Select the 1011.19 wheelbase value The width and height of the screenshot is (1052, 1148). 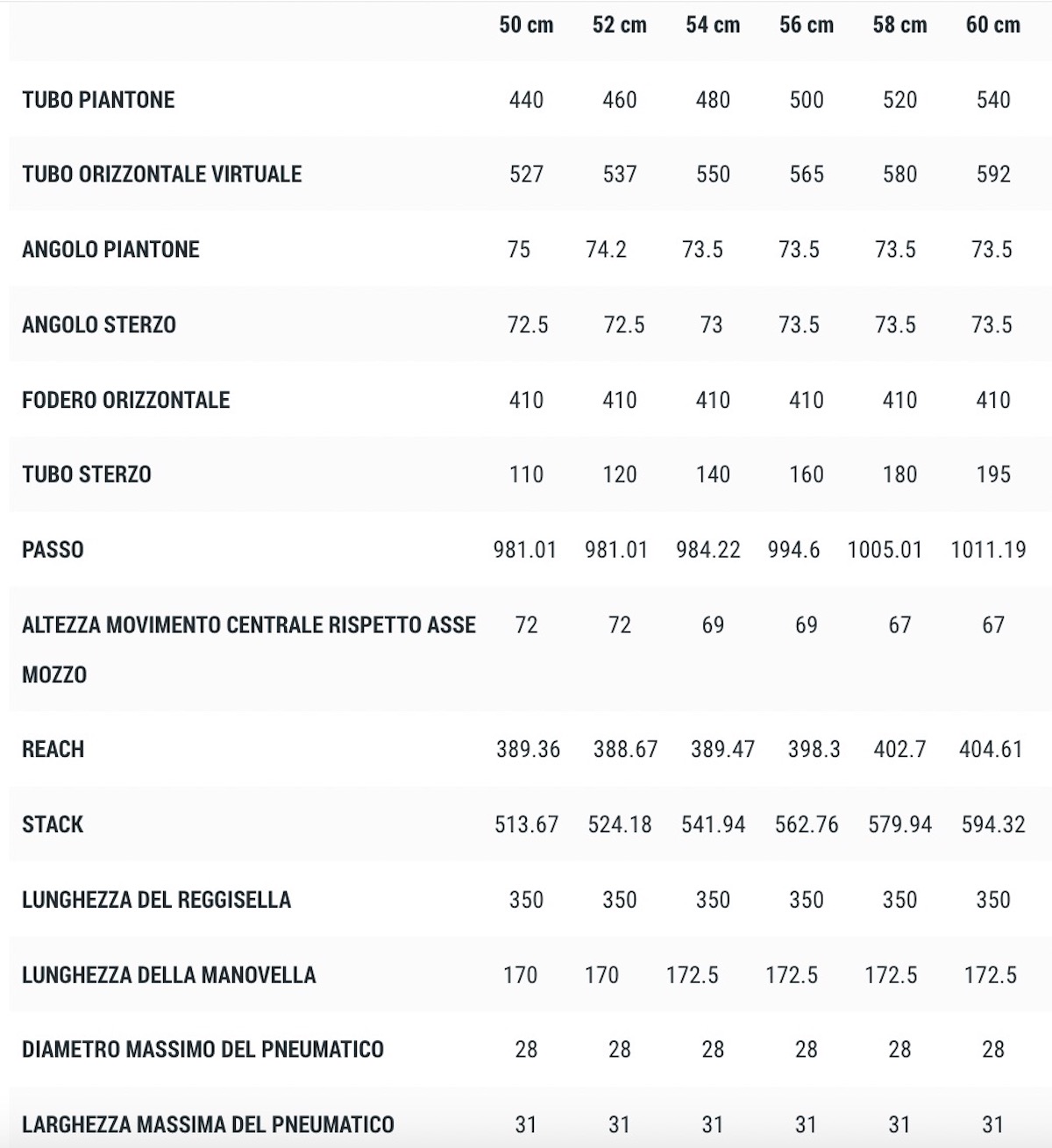coord(988,550)
